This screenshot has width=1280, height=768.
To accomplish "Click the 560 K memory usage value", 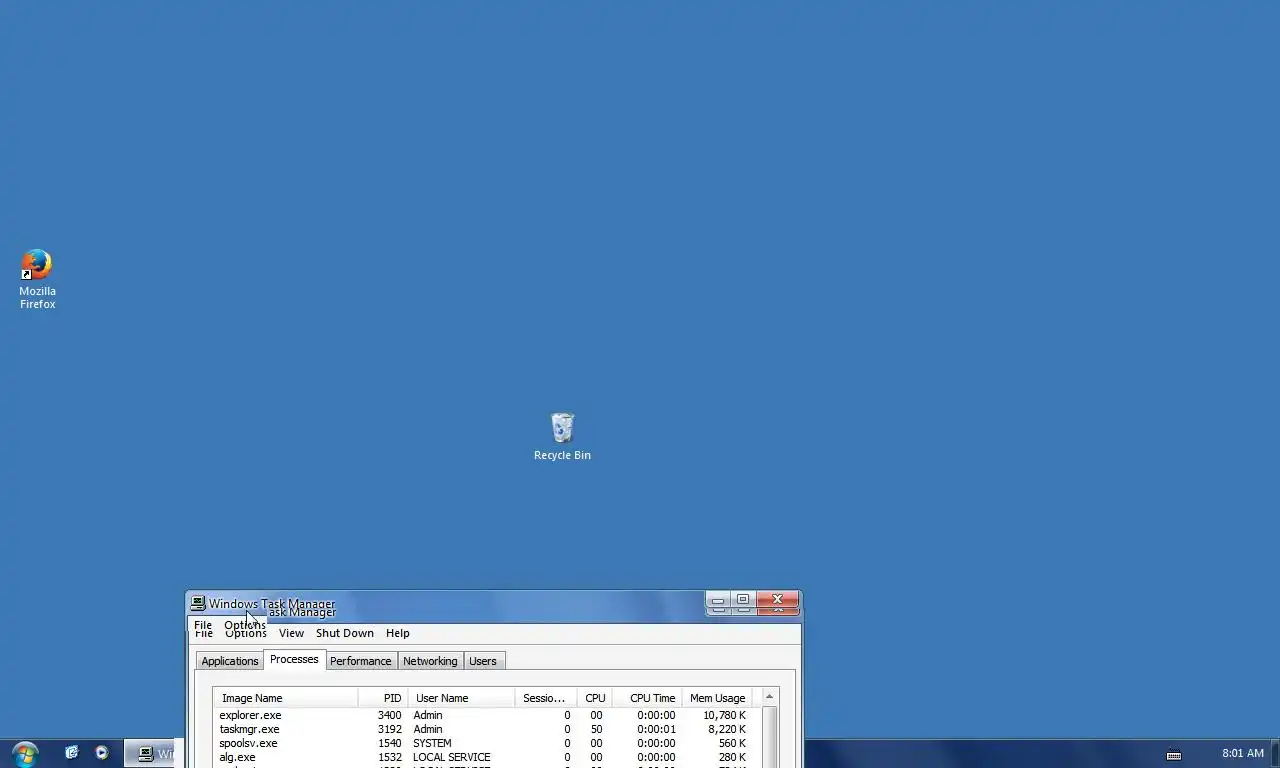I will click(732, 743).
